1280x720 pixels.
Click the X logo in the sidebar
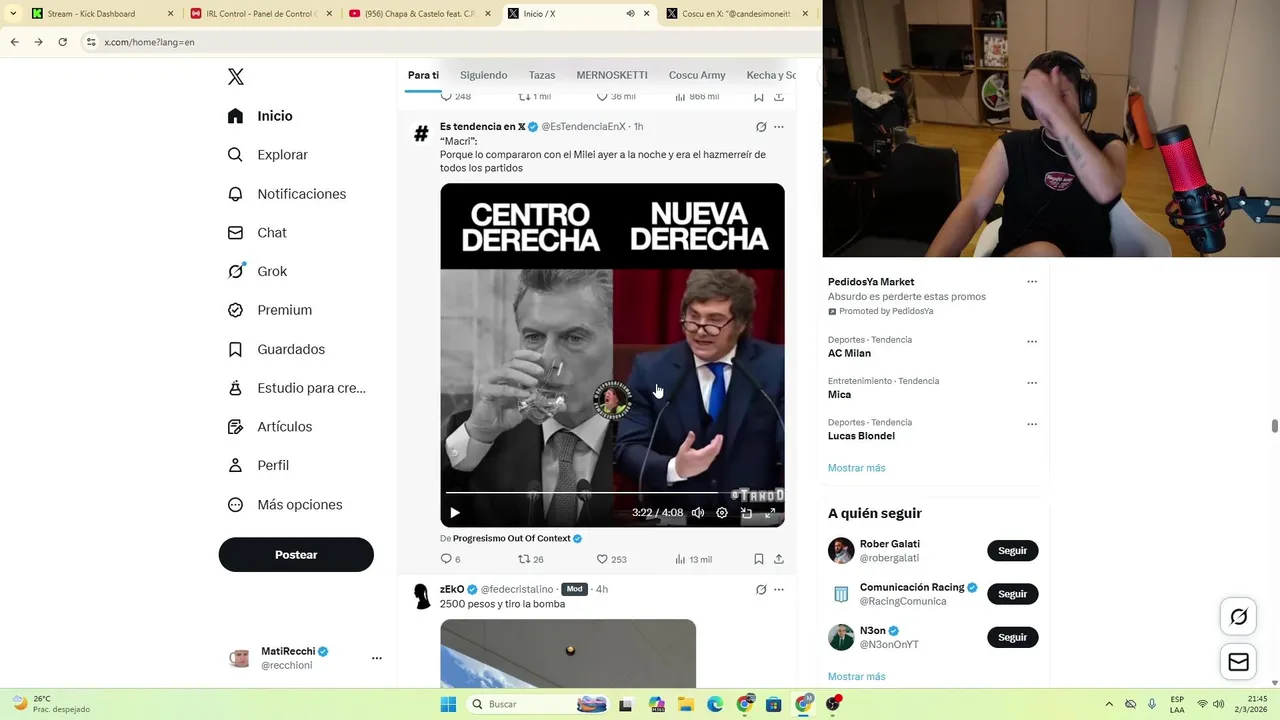[236, 77]
